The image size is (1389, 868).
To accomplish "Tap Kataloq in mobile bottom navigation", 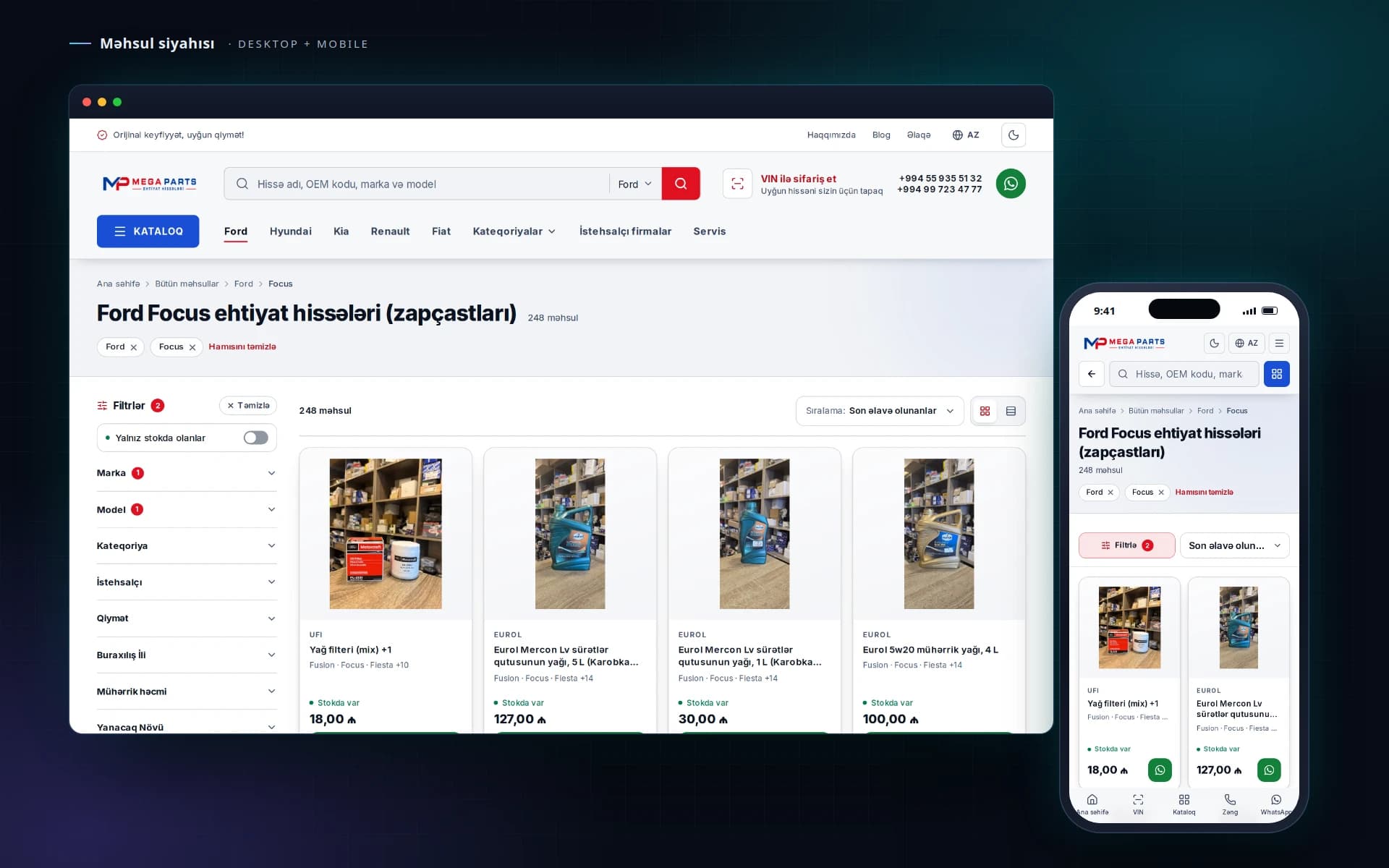I will [1184, 804].
